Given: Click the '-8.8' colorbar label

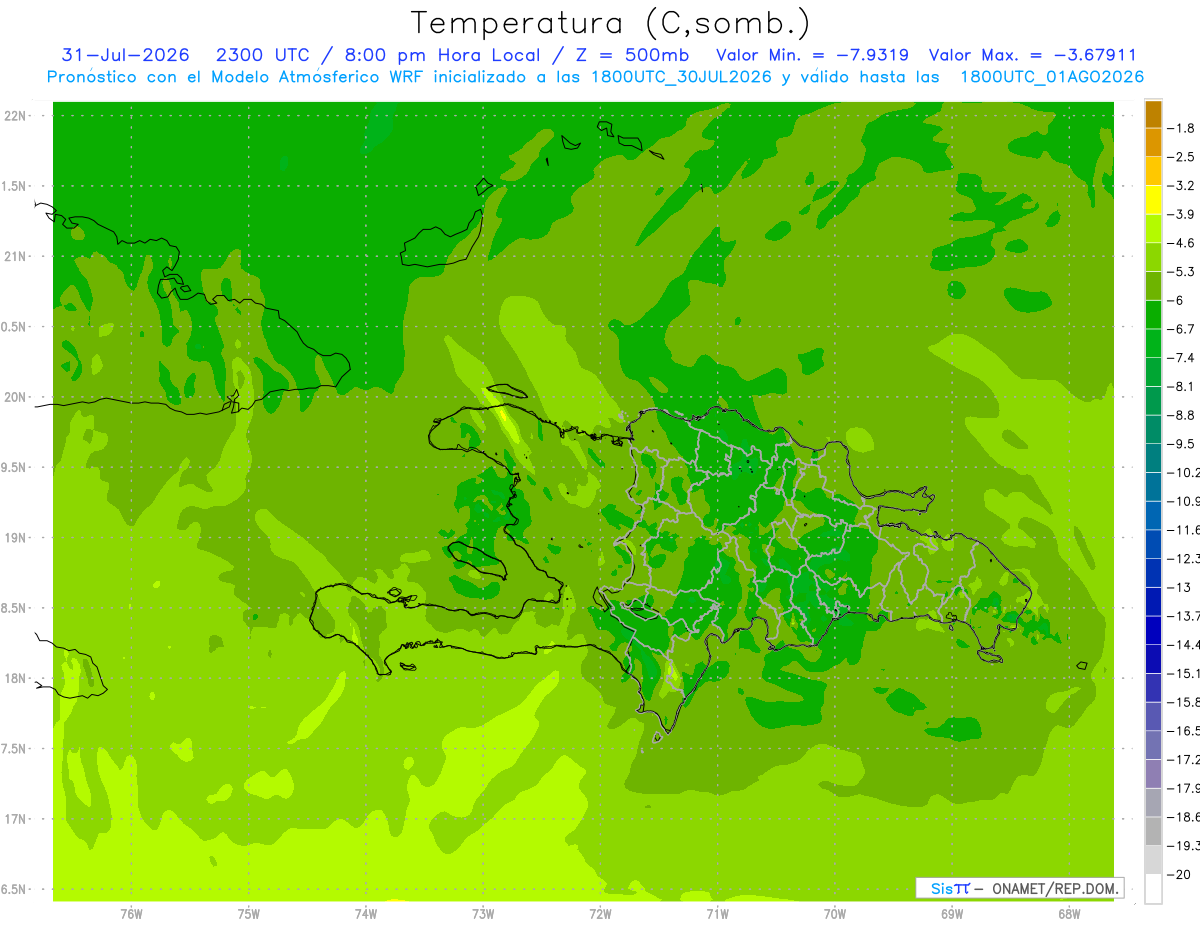Looking at the screenshot, I should (x=1181, y=415).
